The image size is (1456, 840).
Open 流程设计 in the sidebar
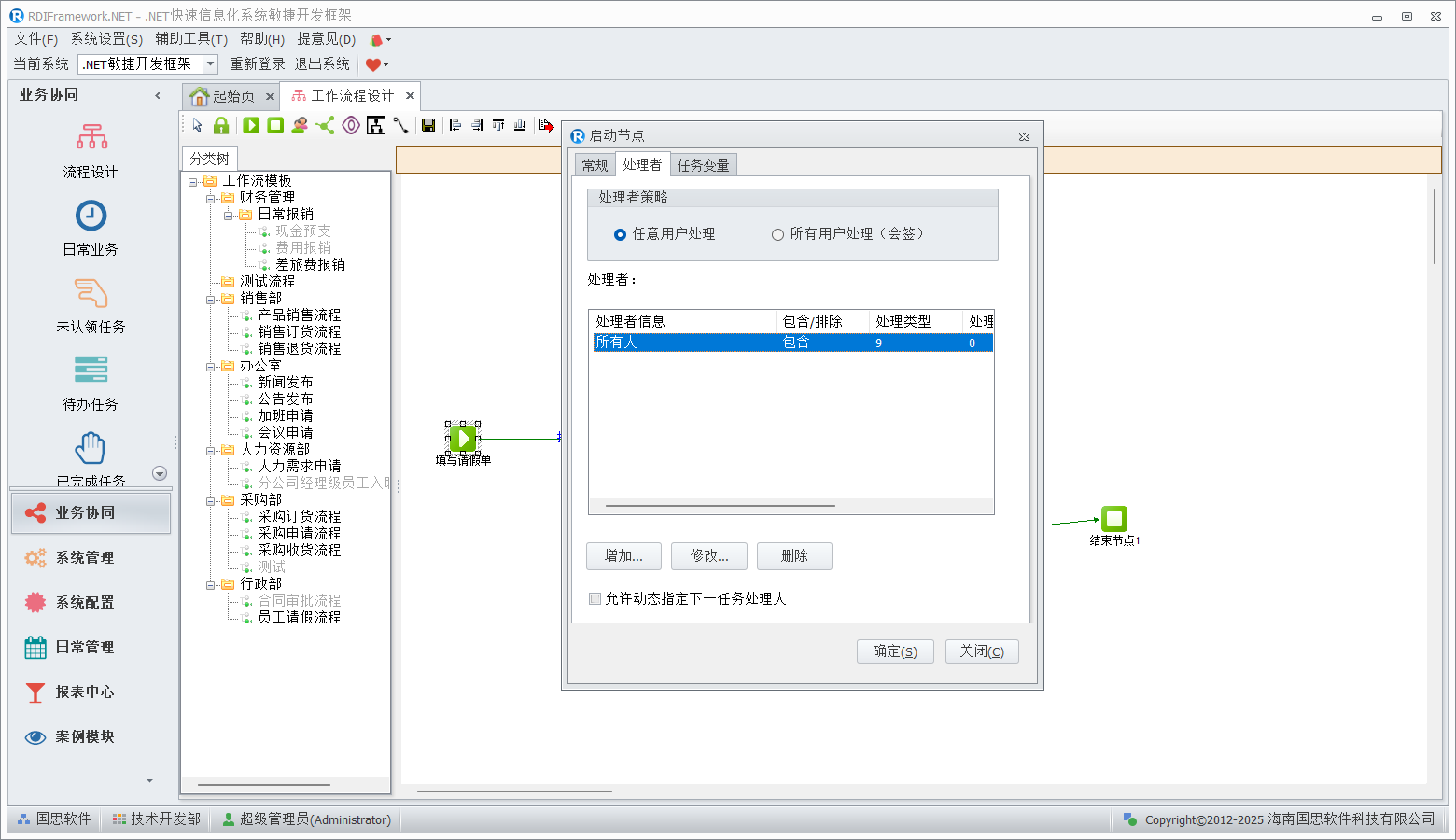tap(91, 151)
